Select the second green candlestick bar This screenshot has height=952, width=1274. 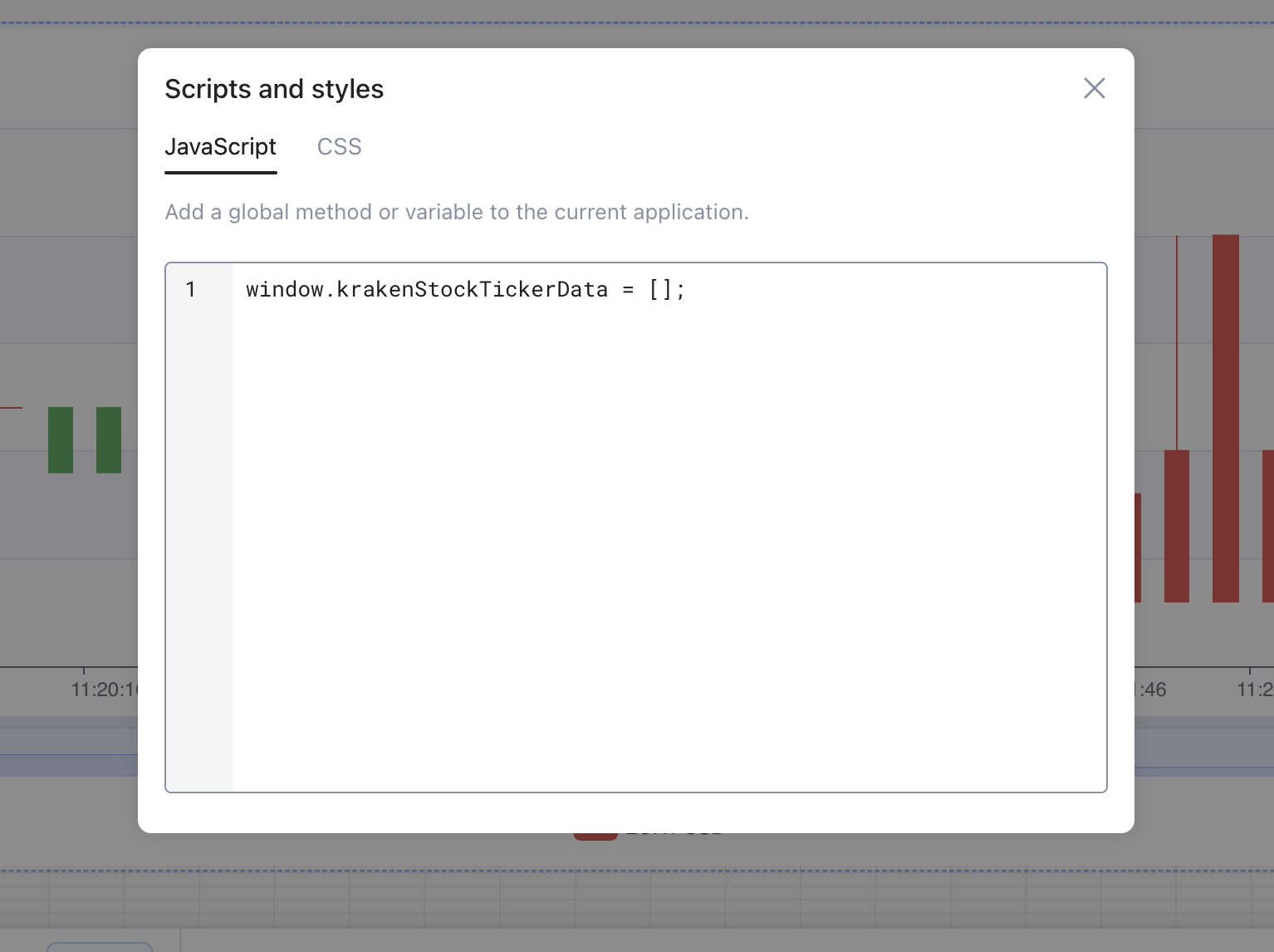[109, 440]
